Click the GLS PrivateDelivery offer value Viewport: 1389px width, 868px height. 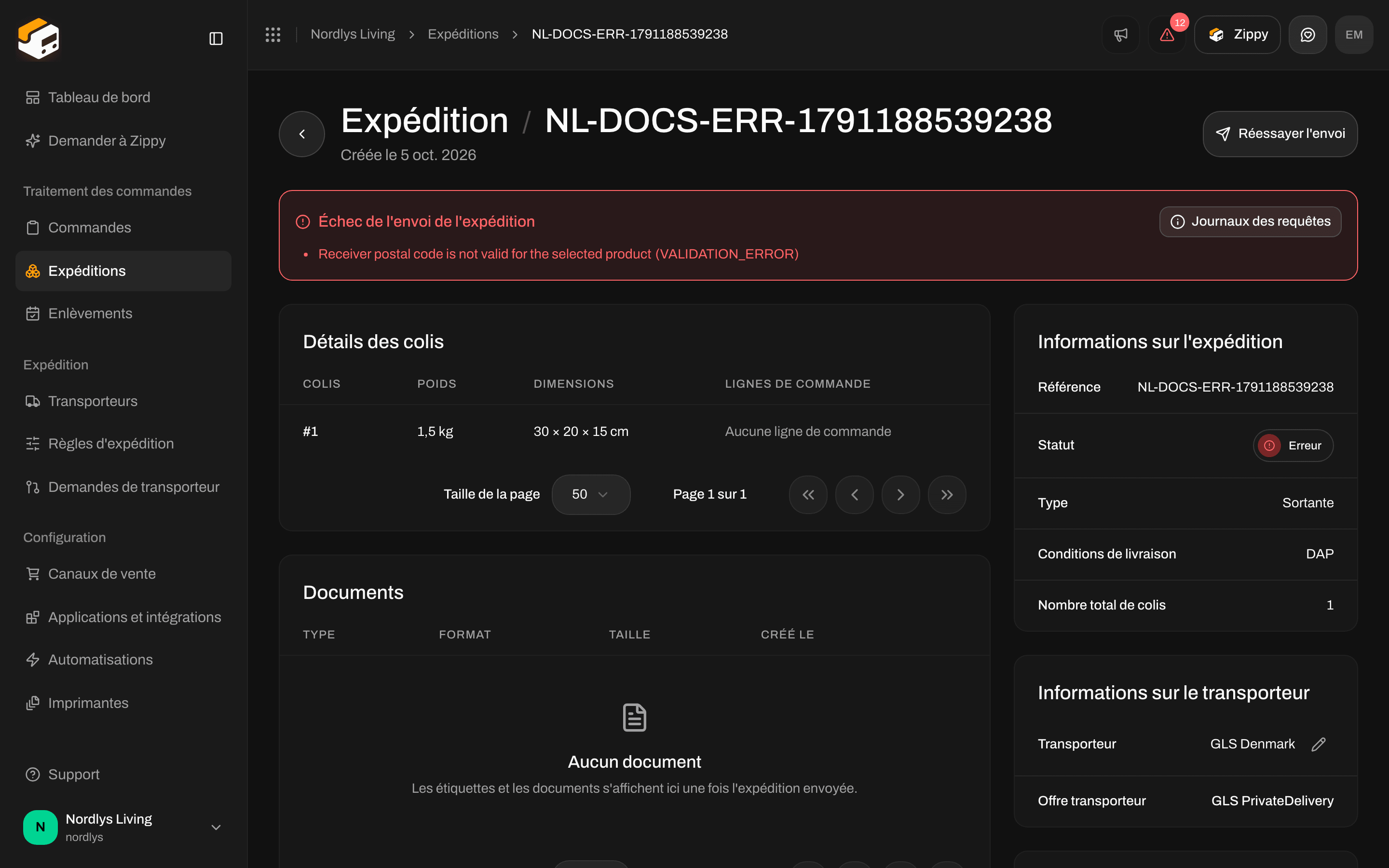tap(1272, 801)
